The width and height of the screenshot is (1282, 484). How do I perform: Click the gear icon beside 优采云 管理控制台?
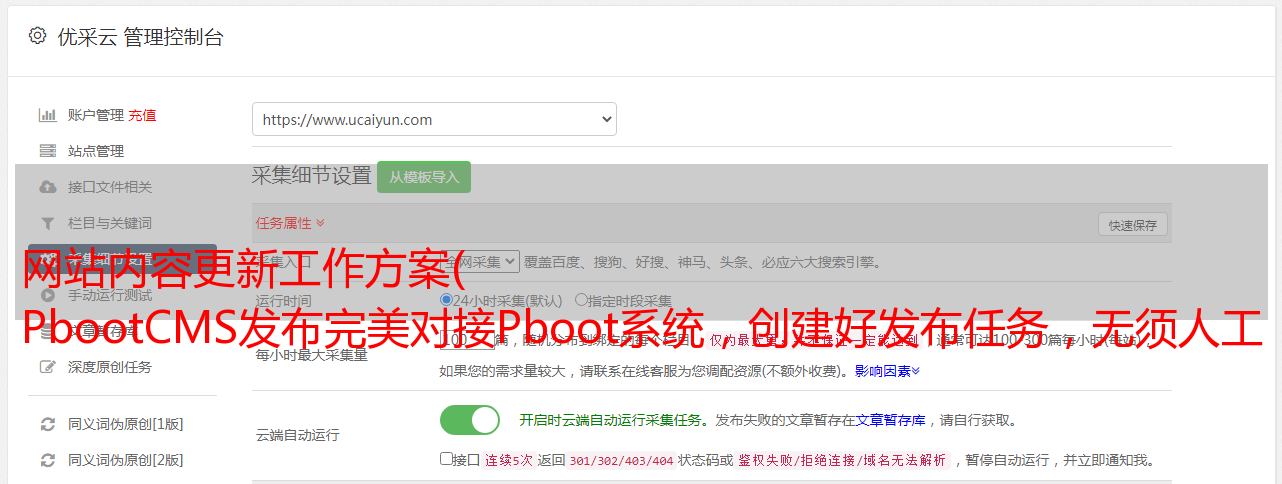point(37,36)
